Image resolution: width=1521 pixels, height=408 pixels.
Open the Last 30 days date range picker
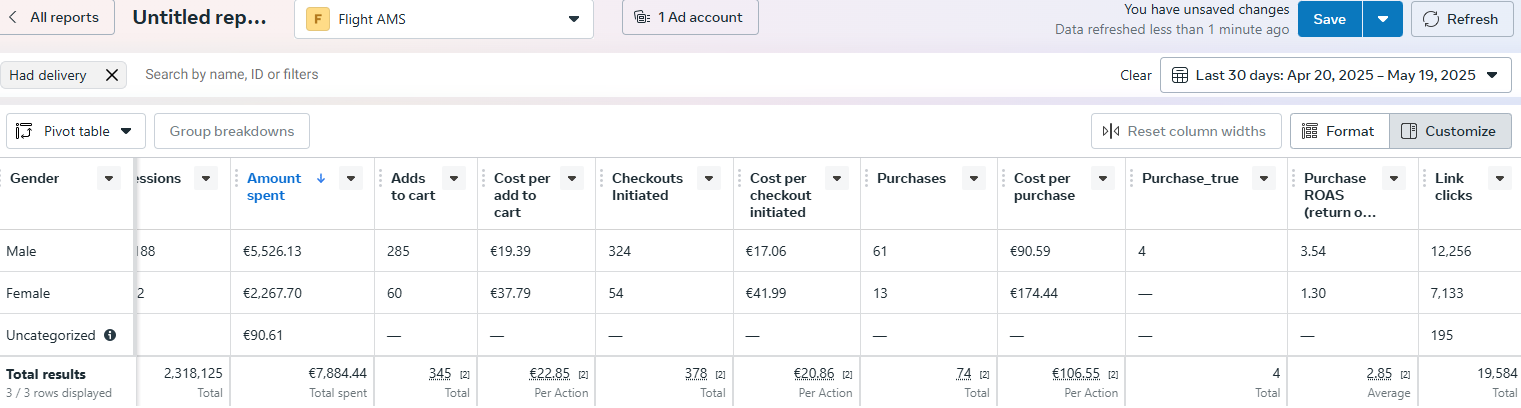point(1336,75)
